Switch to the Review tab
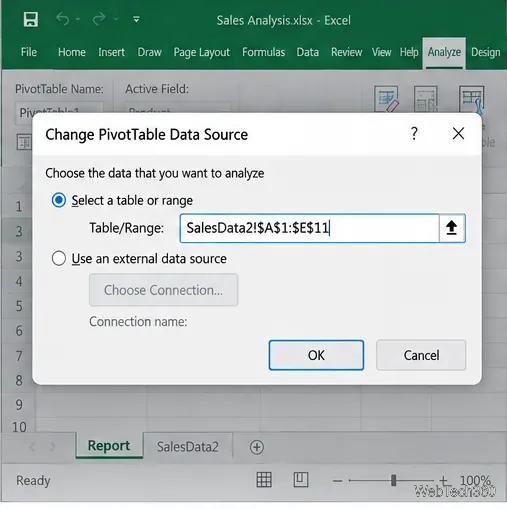This screenshot has height=509, width=507. tap(346, 52)
